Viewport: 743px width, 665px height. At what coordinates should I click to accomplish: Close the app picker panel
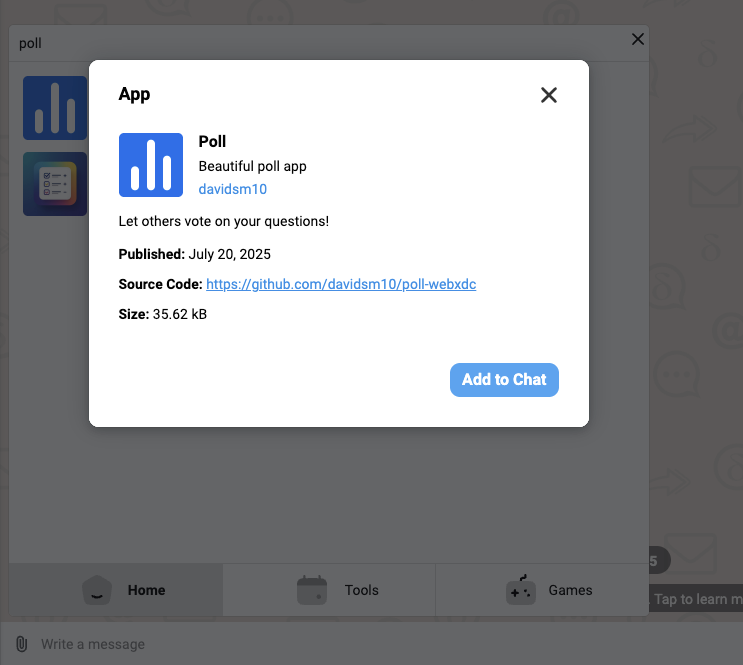(637, 40)
